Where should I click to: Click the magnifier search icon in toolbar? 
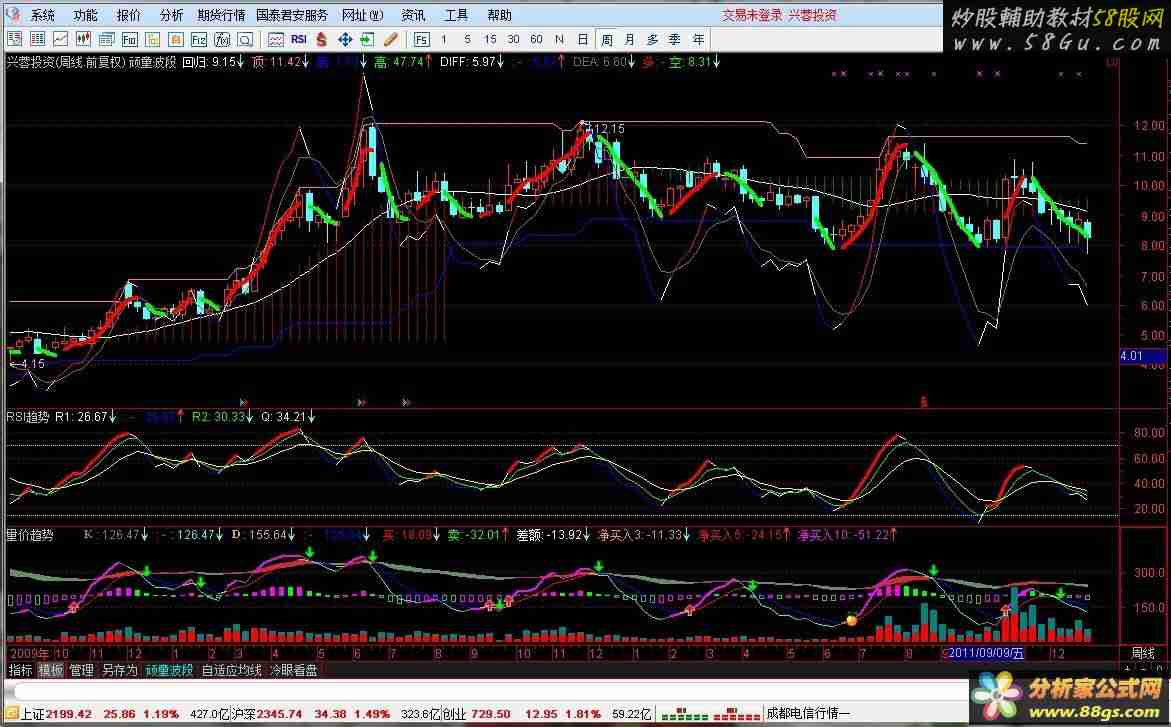tap(246, 39)
